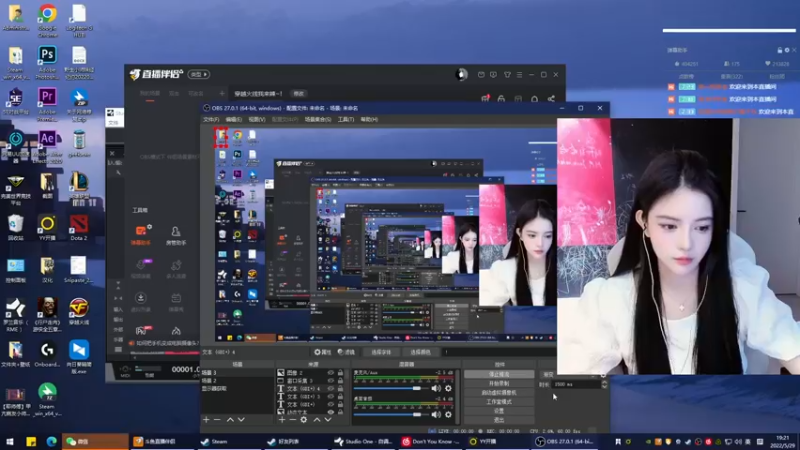
Task: Select the Dota 2 desktop icon
Action: (x=79, y=228)
